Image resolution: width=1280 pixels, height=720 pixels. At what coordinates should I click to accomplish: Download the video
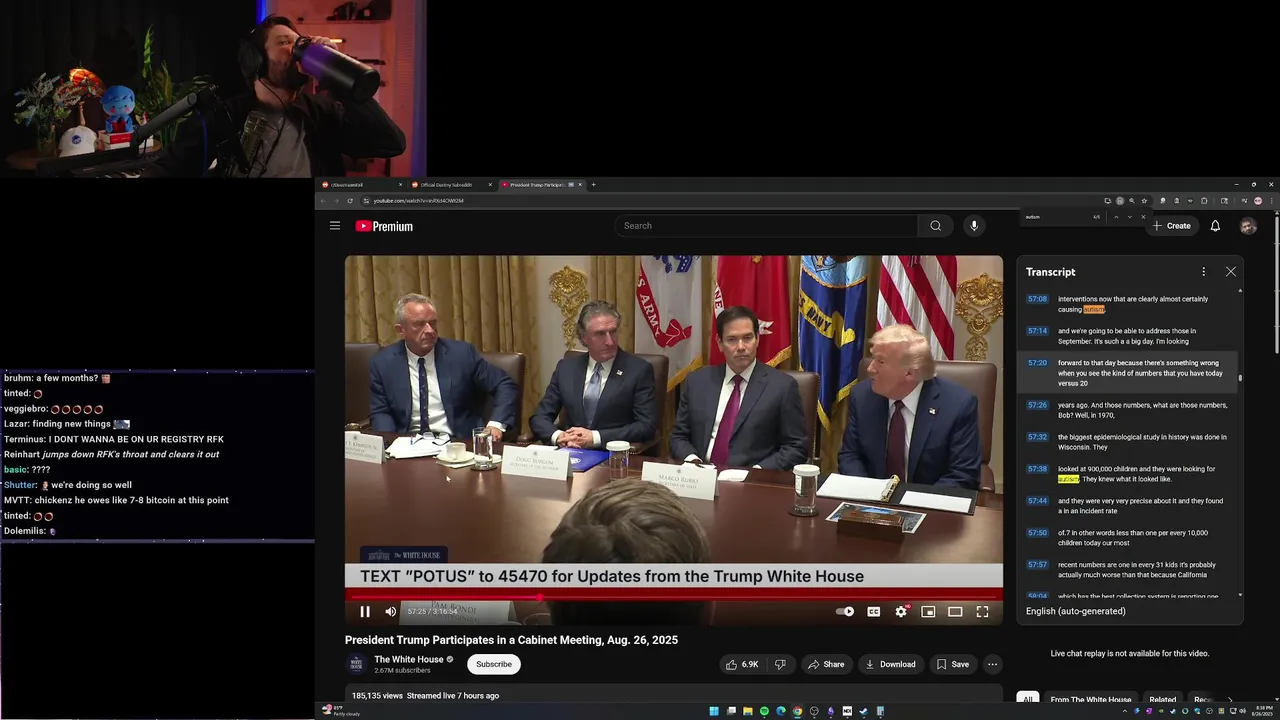pyautogui.click(x=890, y=664)
